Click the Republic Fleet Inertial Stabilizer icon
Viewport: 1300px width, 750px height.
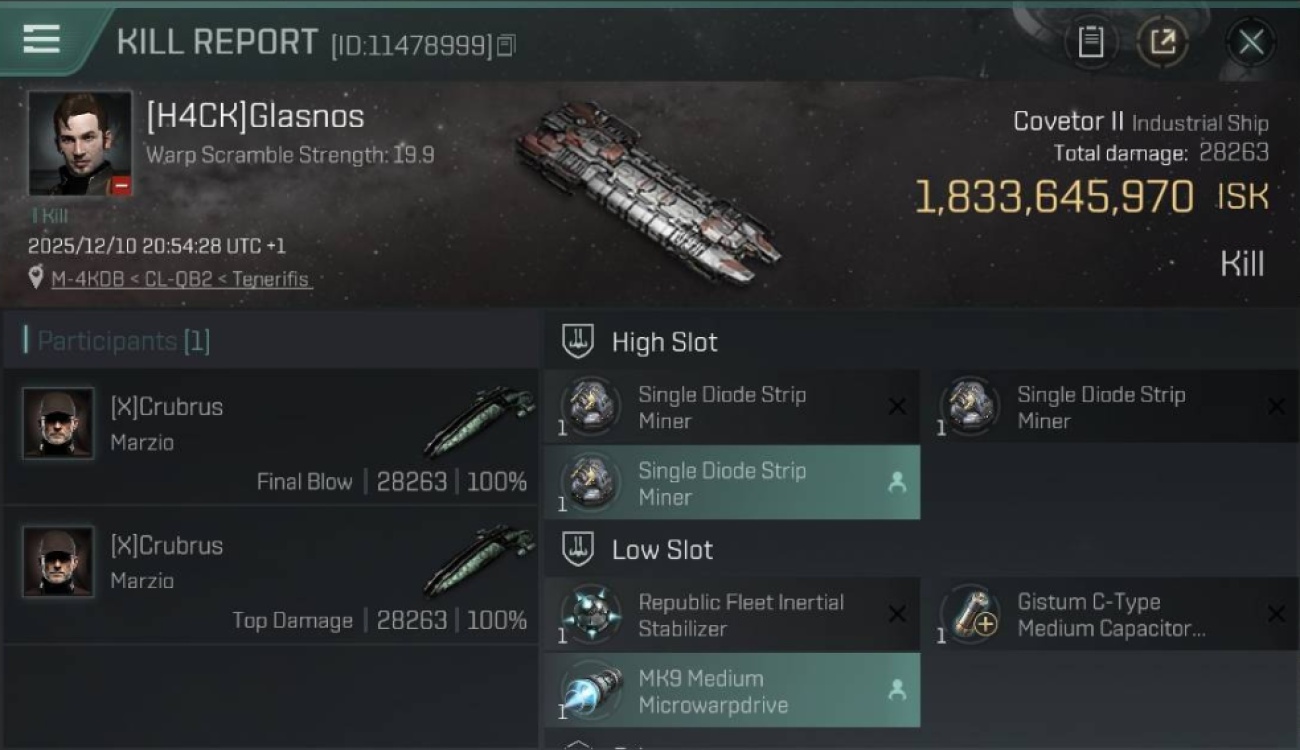click(x=590, y=614)
